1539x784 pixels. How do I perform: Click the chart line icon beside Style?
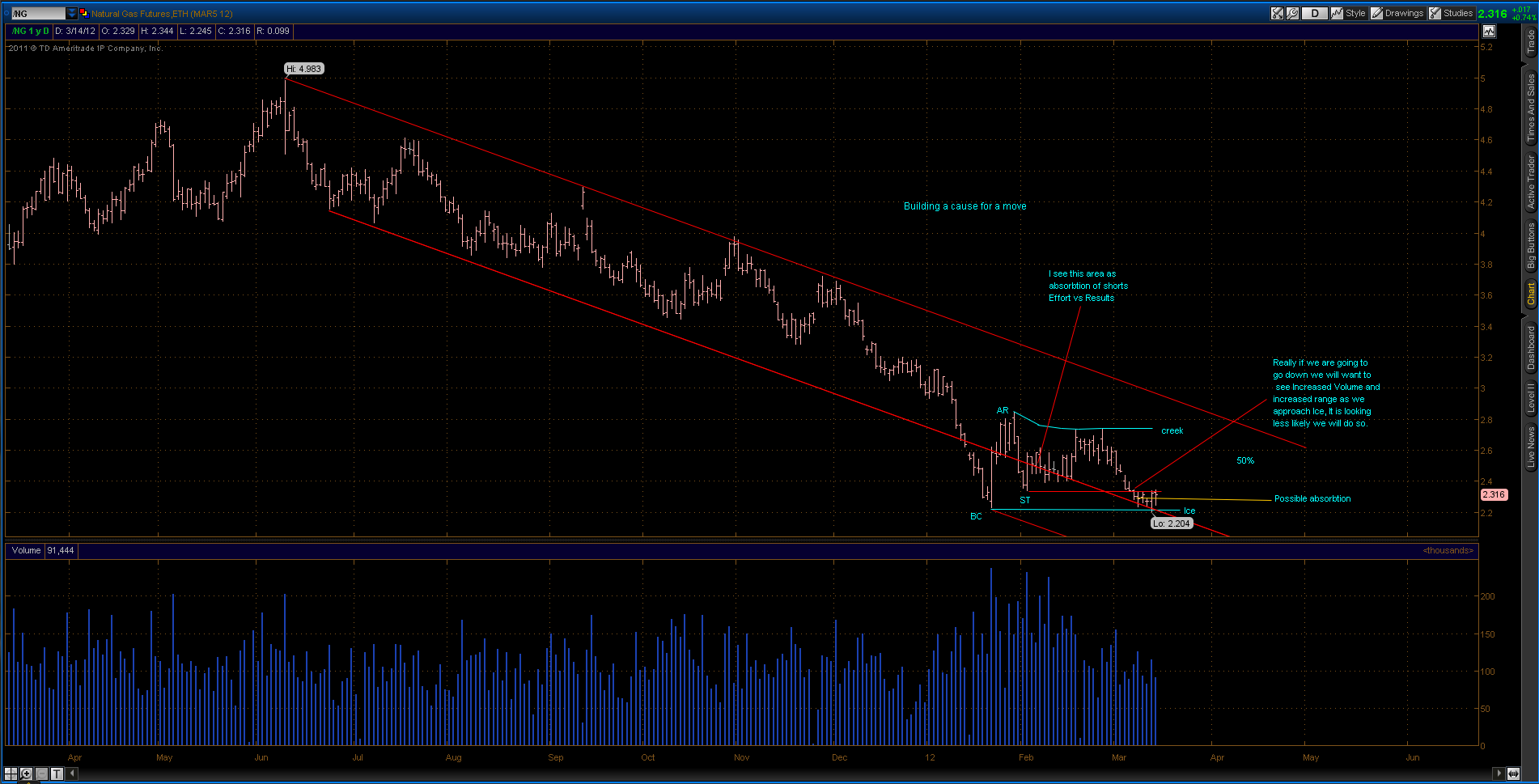coord(1337,13)
